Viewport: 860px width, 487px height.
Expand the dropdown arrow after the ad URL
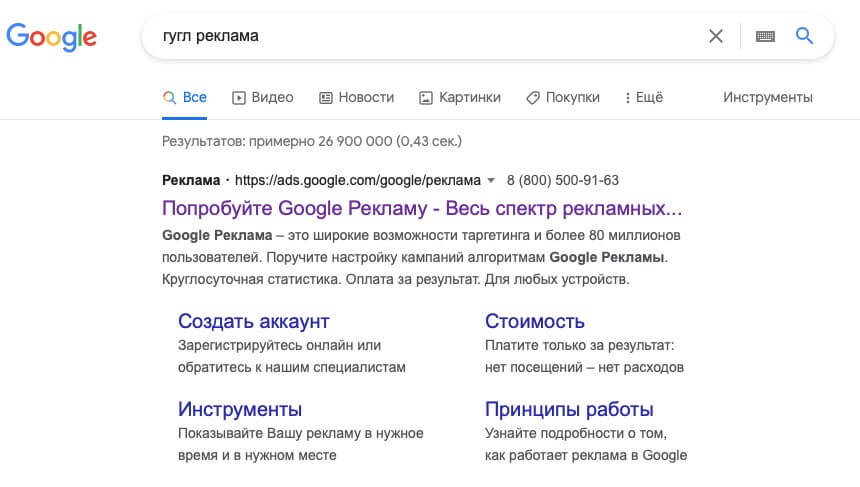point(491,180)
